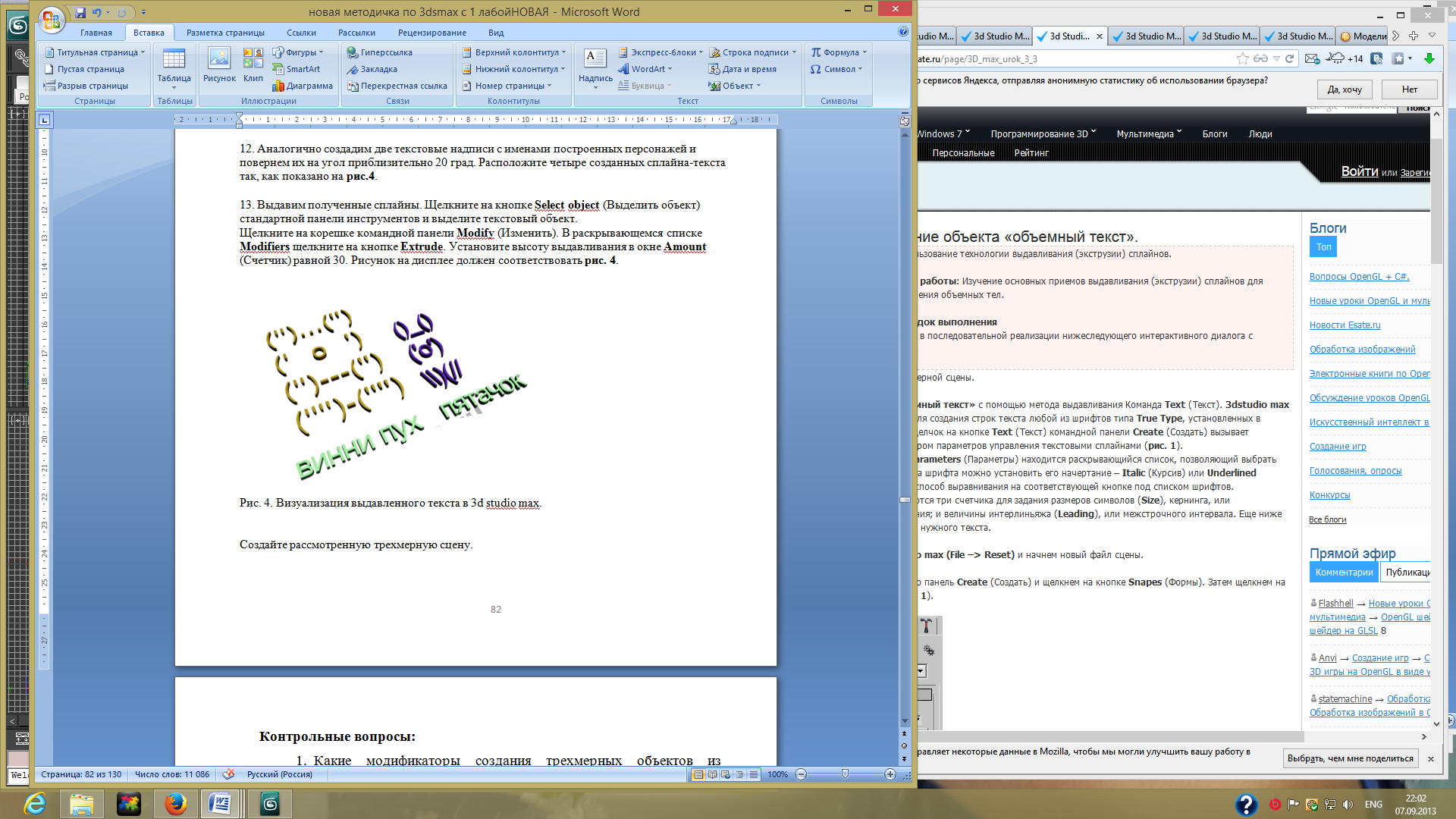This screenshot has height=819, width=1456.
Task: Expand the Номер страницы dropdown
Action: point(507,86)
